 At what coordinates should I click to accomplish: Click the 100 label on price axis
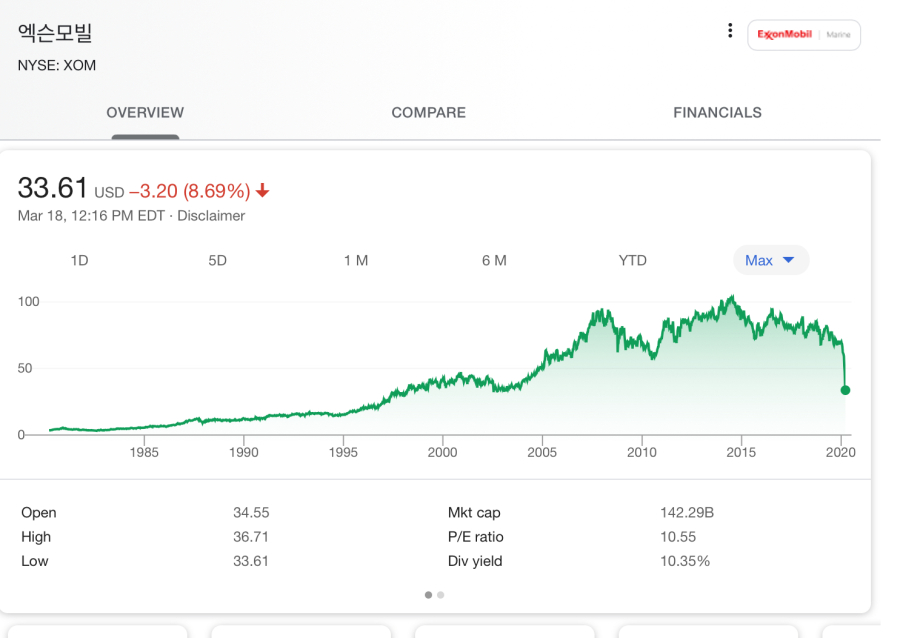29,301
